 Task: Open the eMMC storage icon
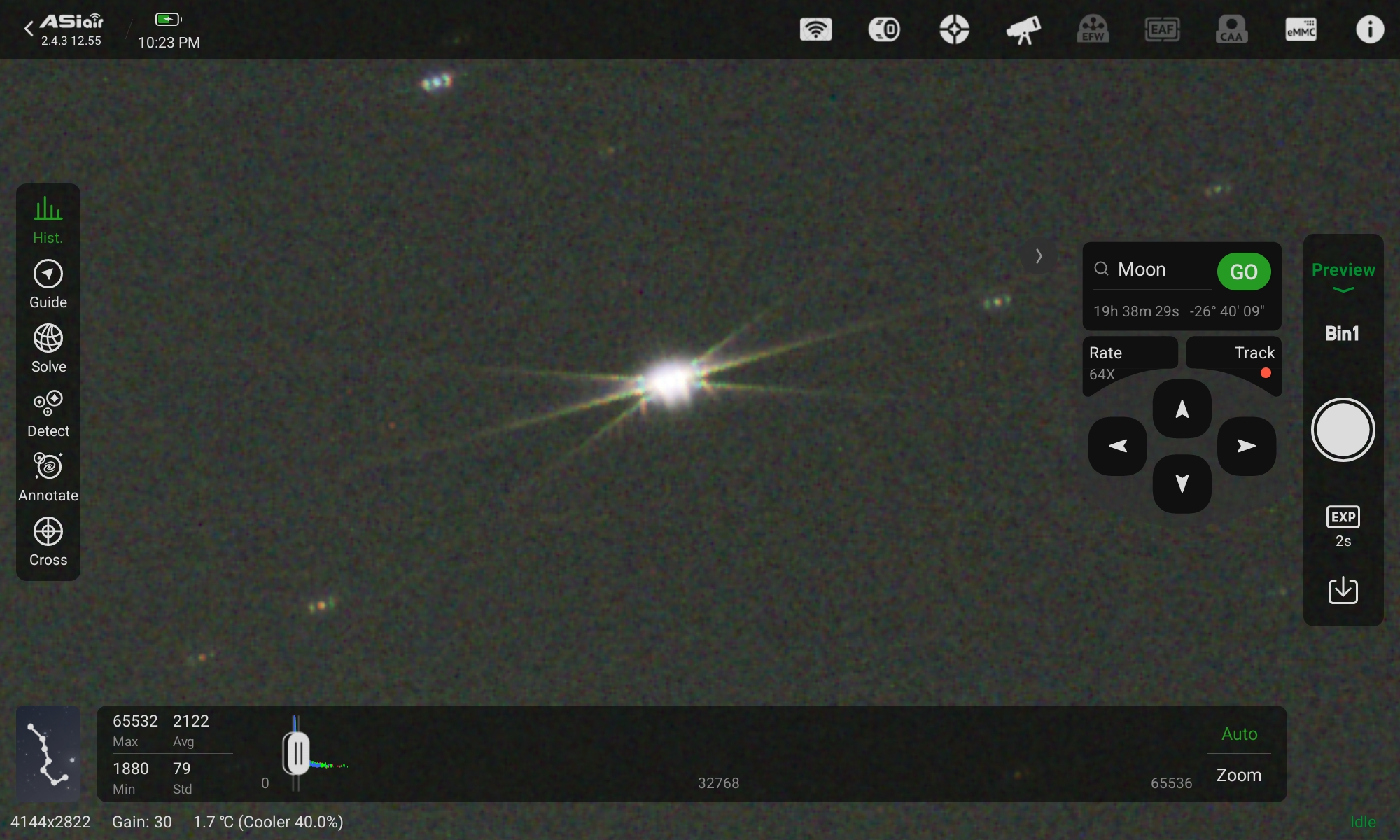pos(1301,29)
